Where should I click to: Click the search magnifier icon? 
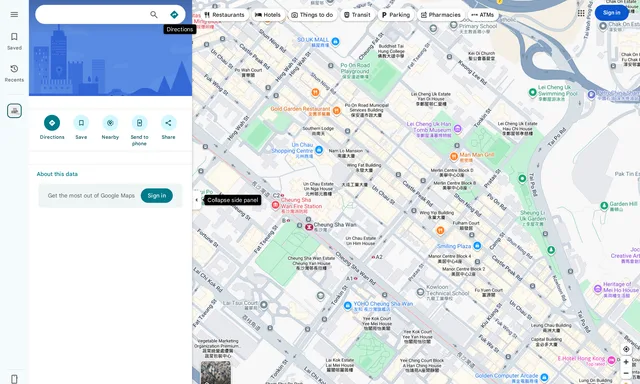pyautogui.click(x=154, y=15)
